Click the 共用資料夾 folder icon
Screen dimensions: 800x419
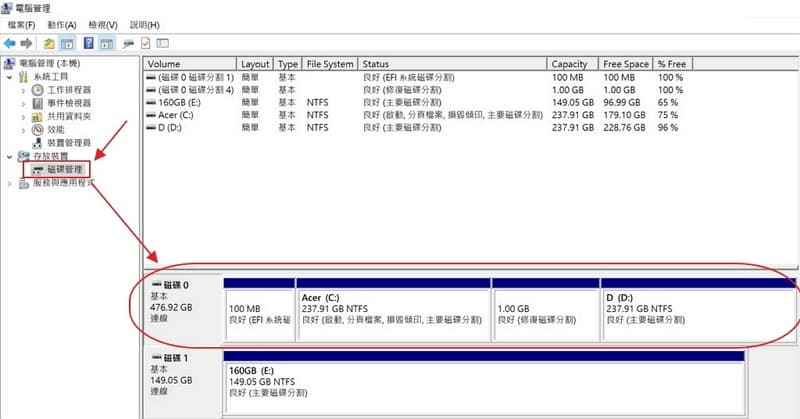pos(37,116)
